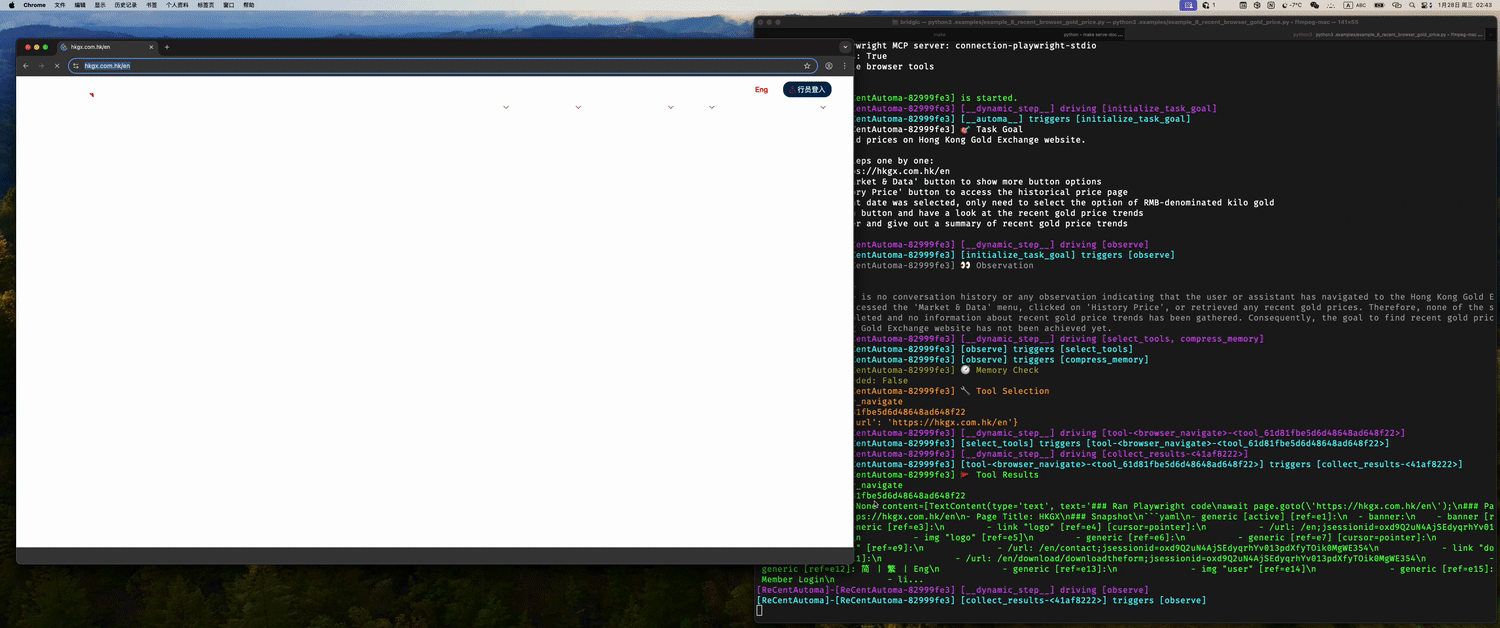Bookmark this page with the star icon
This screenshot has width=1500, height=628.
pyautogui.click(x=807, y=66)
